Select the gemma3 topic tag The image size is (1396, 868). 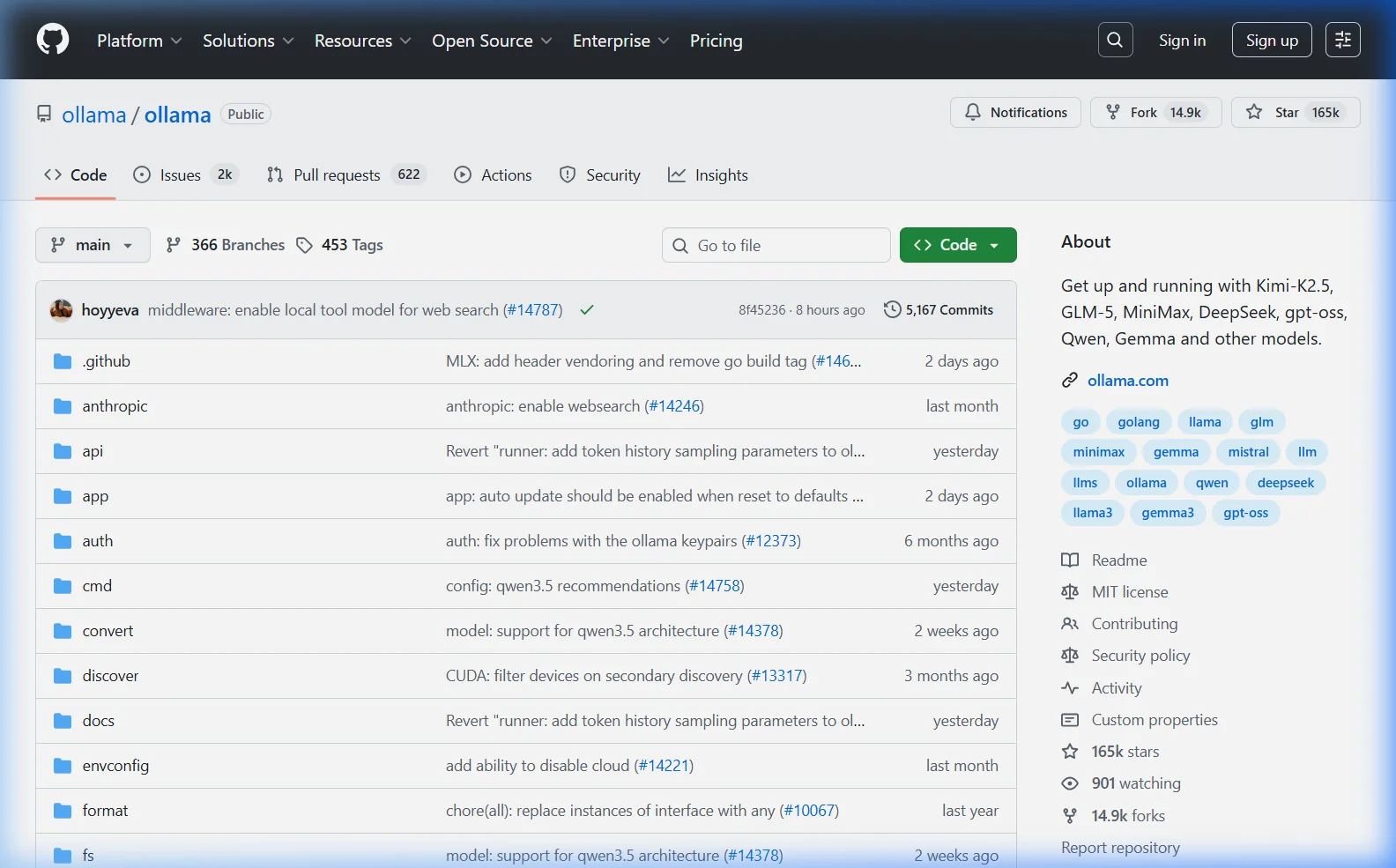[x=1167, y=512]
